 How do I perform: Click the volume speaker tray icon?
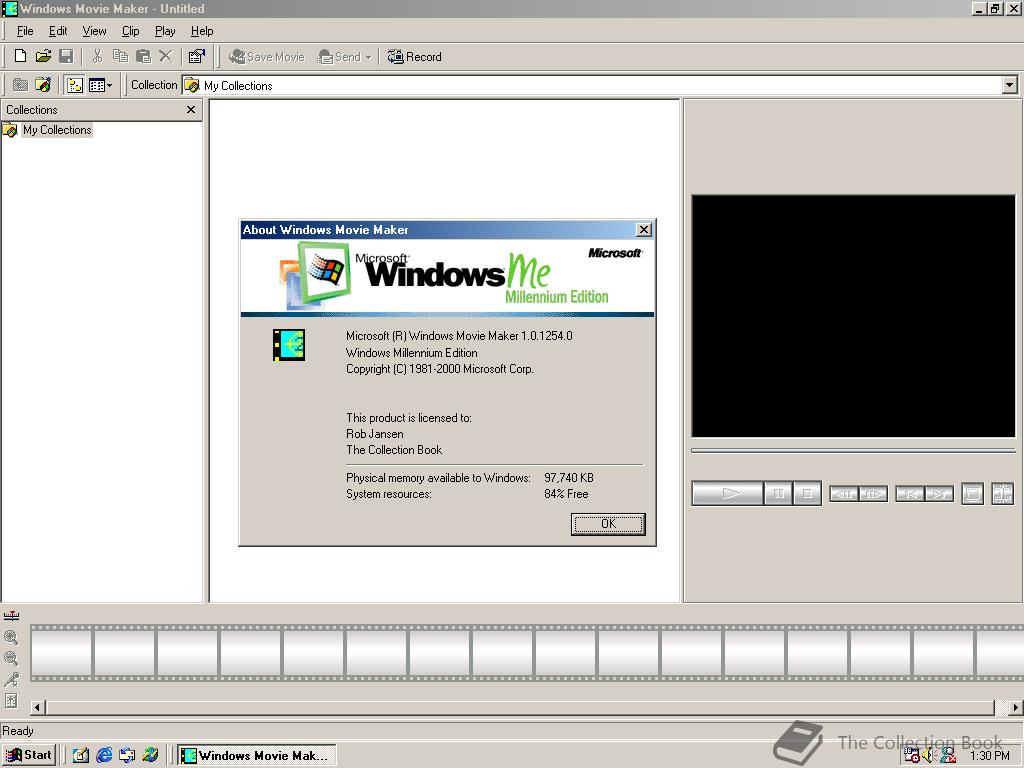[x=929, y=756]
